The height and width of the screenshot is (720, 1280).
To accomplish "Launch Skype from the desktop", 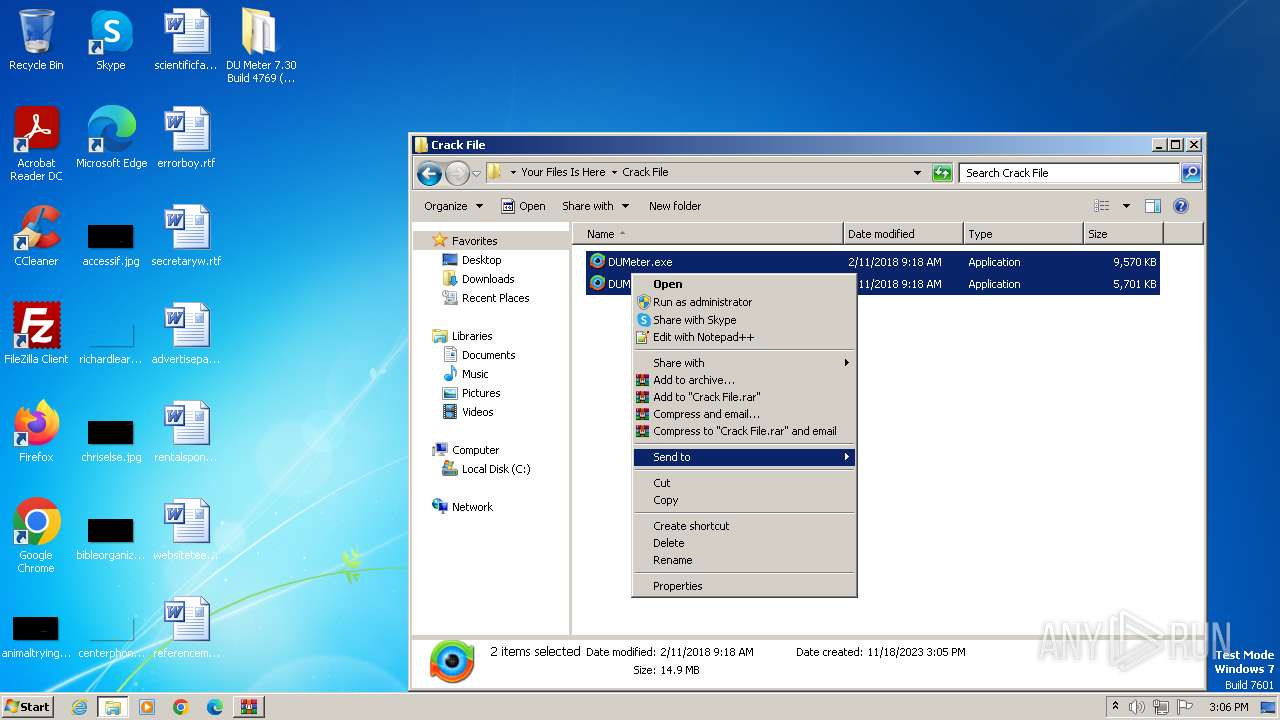I will pyautogui.click(x=111, y=40).
